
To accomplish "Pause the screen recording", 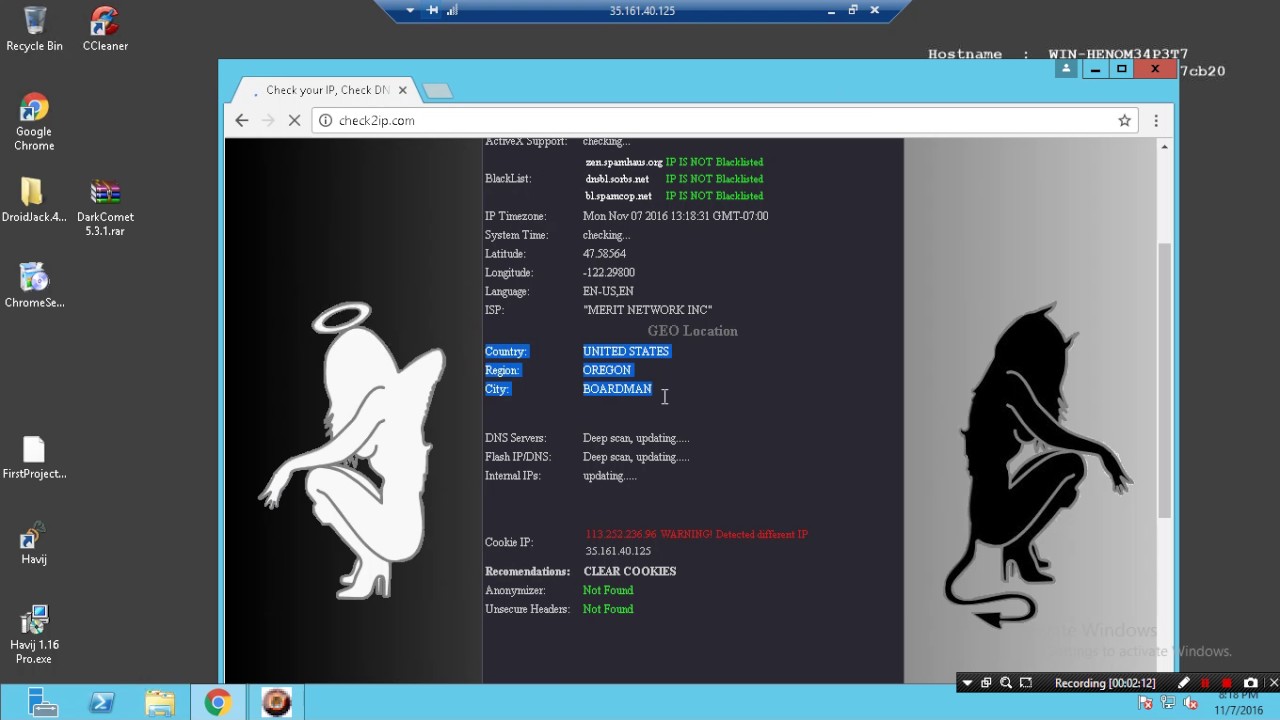I will (x=1205, y=683).
